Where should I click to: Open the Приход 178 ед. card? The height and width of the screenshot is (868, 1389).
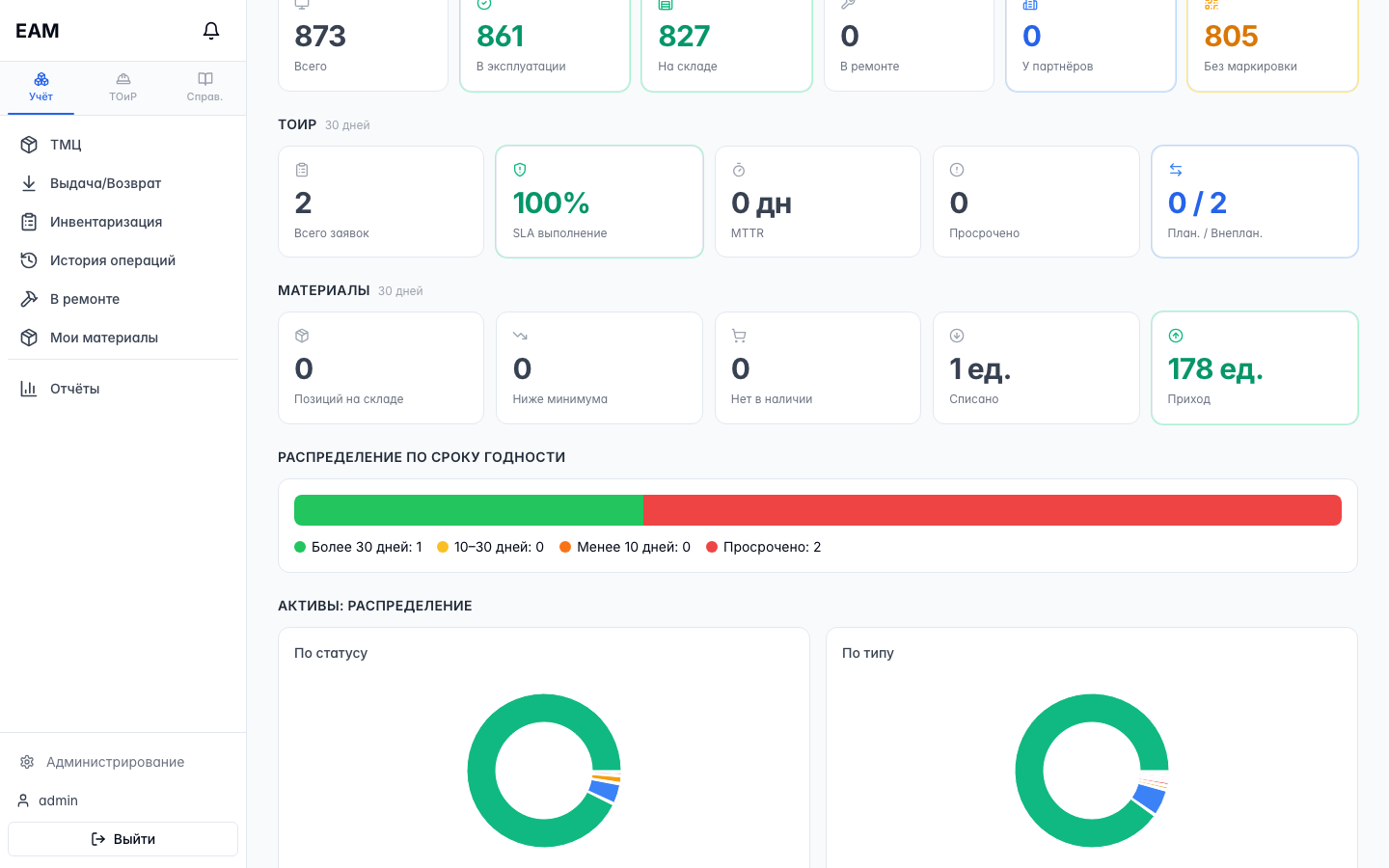pyautogui.click(x=1255, y=367)
